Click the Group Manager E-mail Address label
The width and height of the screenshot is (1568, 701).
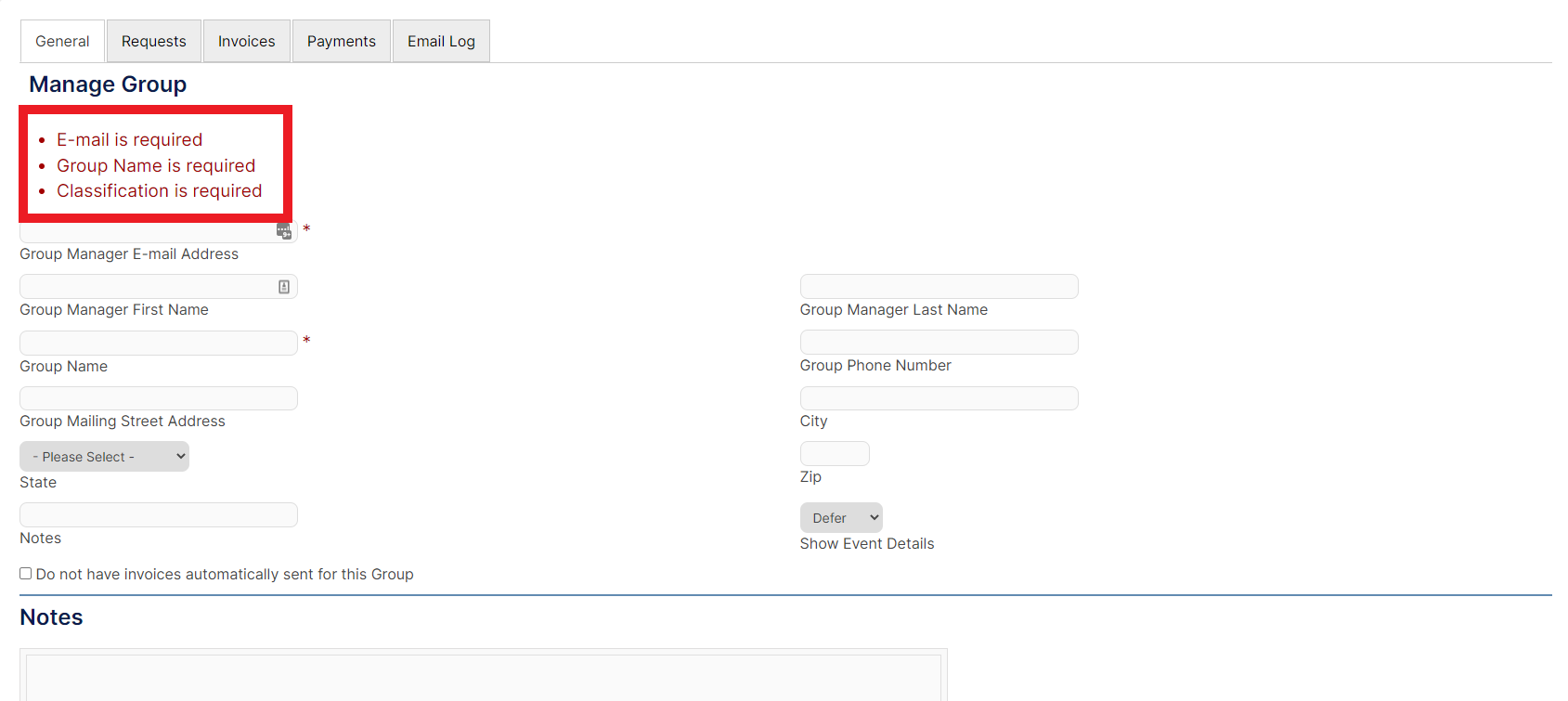click(x=129, y=253)
